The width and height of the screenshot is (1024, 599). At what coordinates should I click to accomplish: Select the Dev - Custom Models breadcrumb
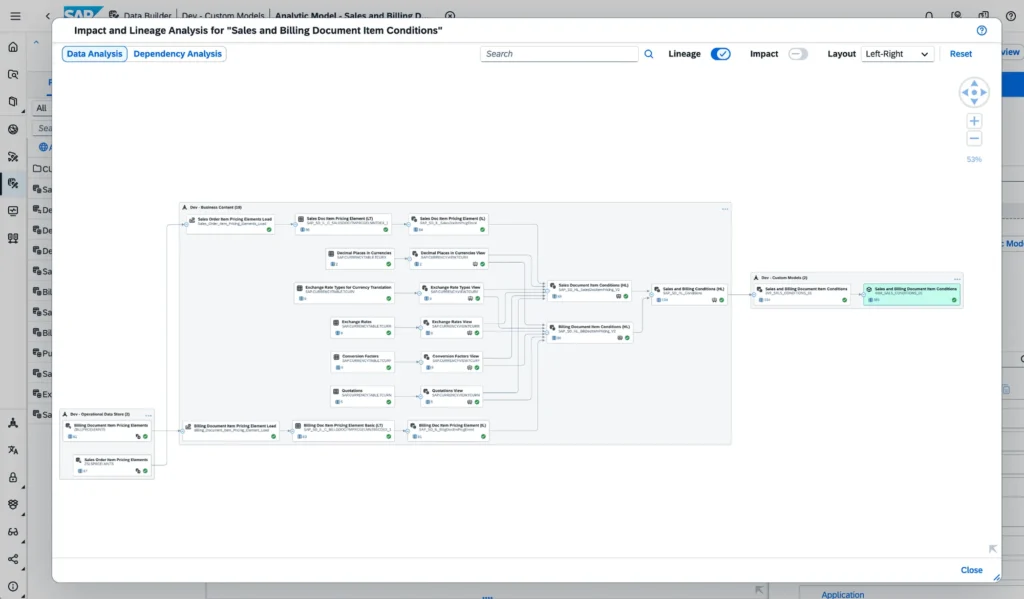click(223, 15)
